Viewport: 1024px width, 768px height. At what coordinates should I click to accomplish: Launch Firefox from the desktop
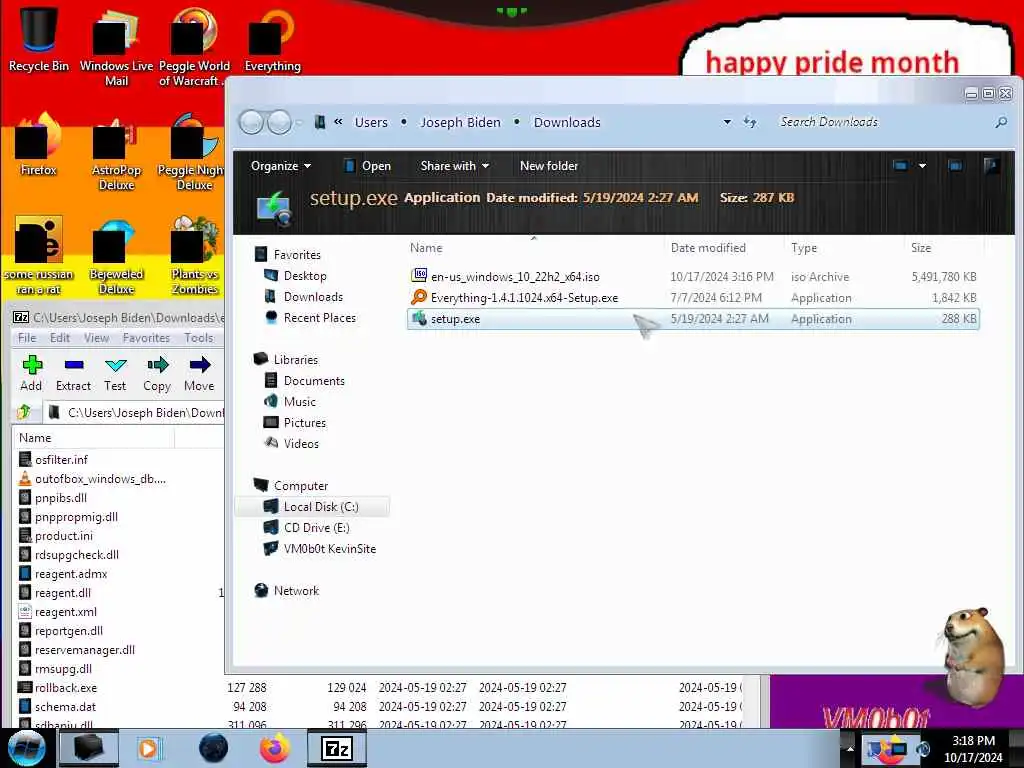tap(38, 145)
